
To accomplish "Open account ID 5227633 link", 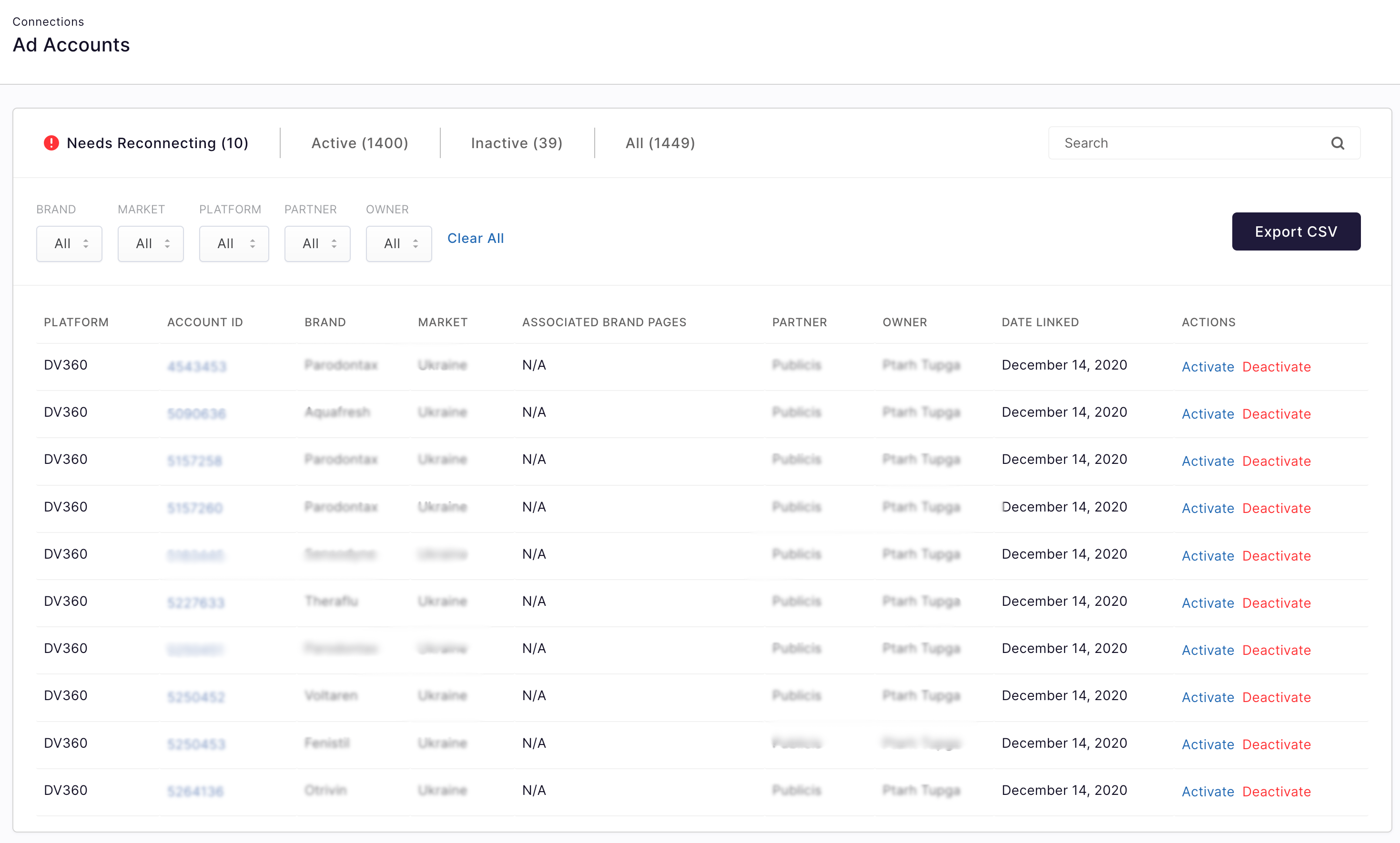I will (x=196, y=603).
